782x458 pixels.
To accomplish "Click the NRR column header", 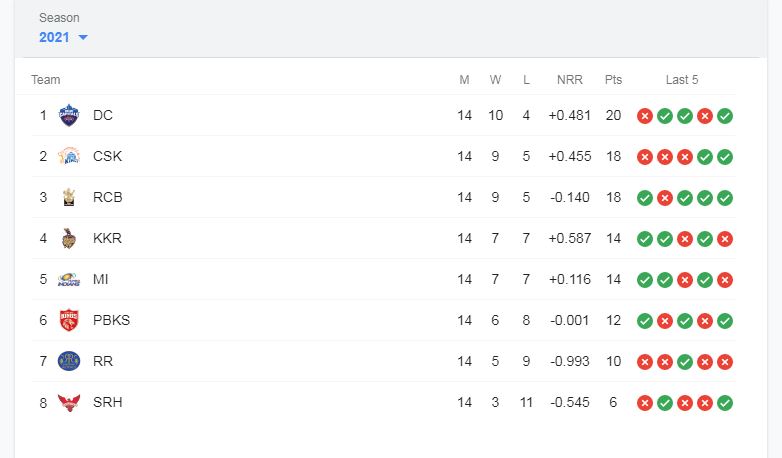I will [570, 80].
